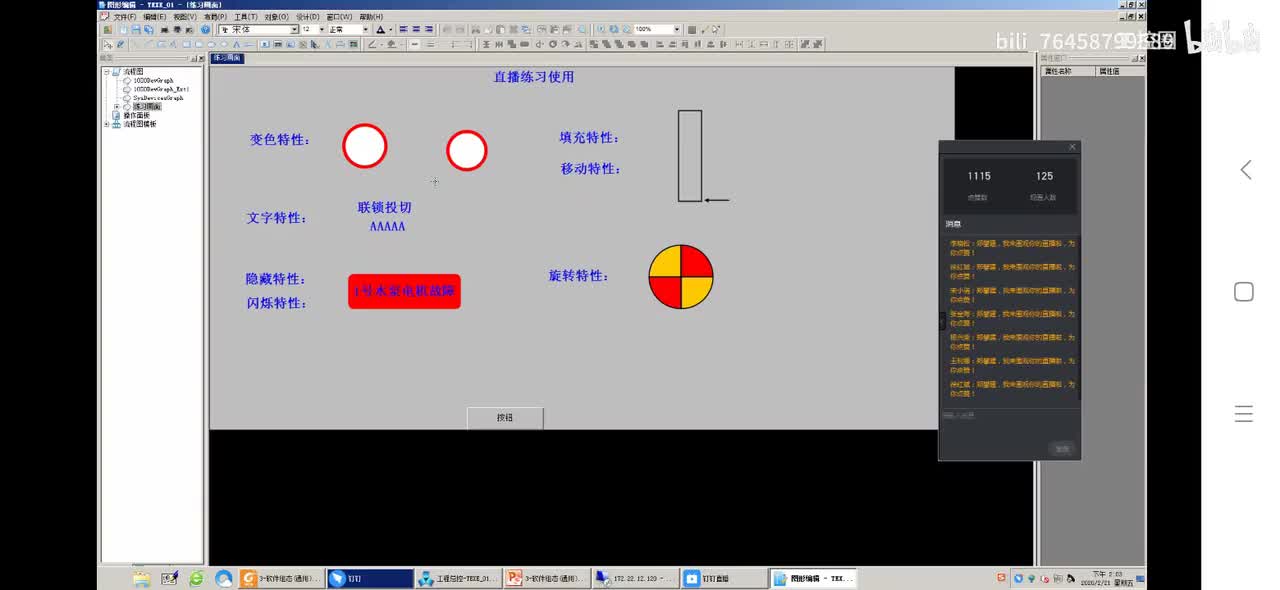Select 10200DevGraph in the tree
This screenshot has width=1280, height=590.
(153, 80)
